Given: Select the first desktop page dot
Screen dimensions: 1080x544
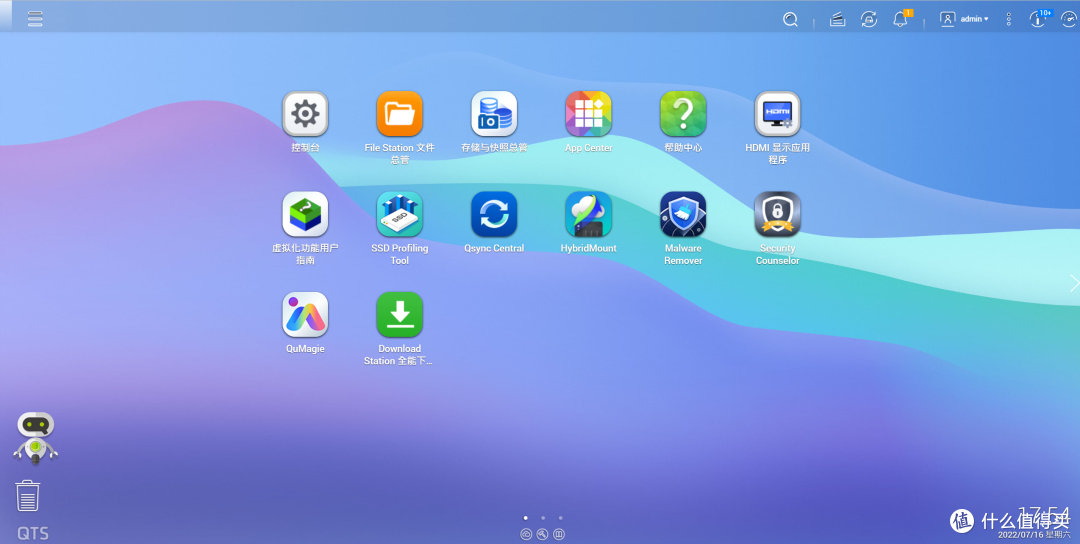Looking at the screenshot, I should [526, 517].
